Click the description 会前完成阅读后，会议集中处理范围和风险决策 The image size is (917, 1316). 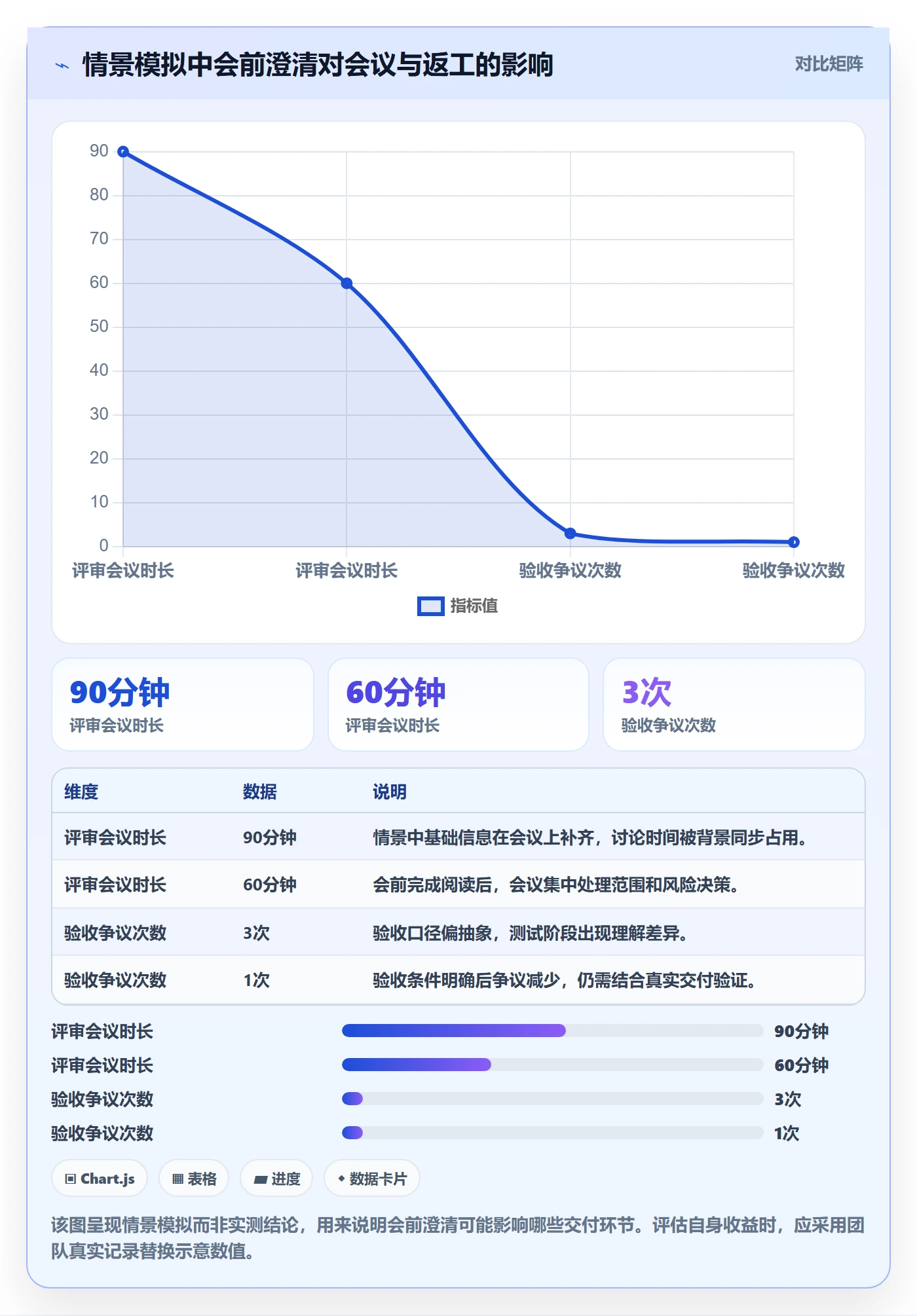click(x=556, y=885)
